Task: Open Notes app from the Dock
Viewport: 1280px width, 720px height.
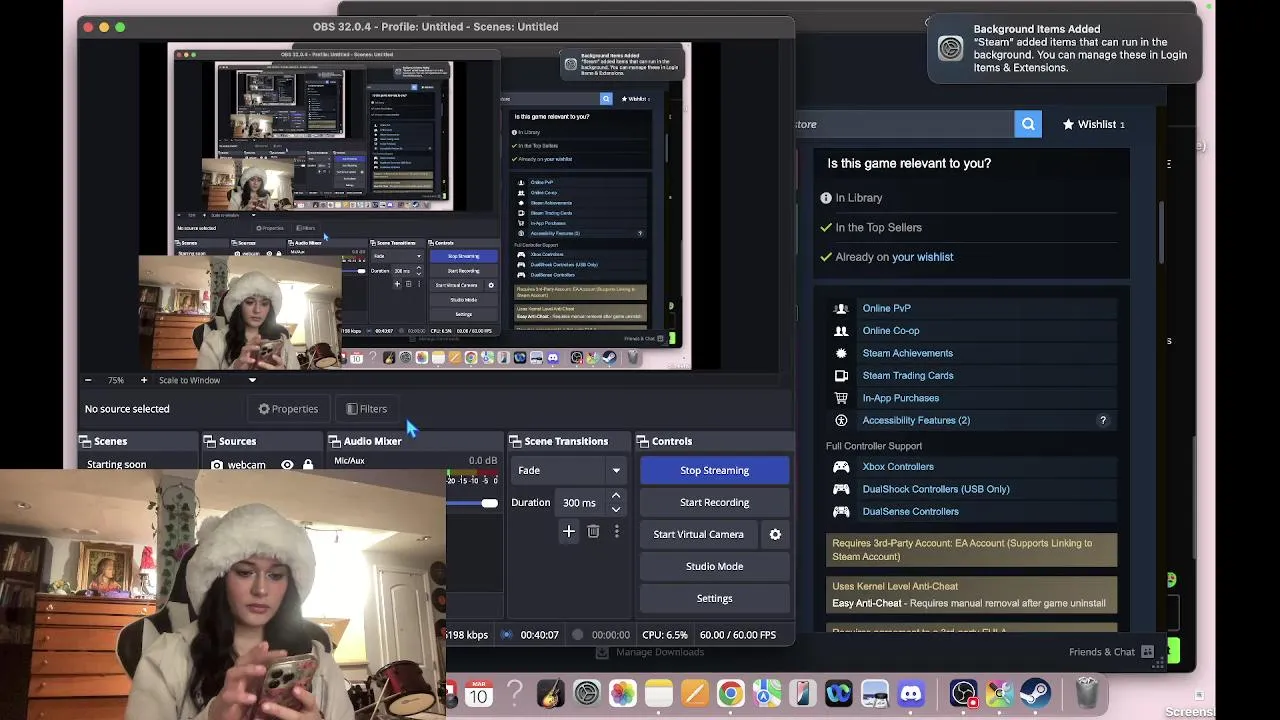Action: tap(658, 693)
